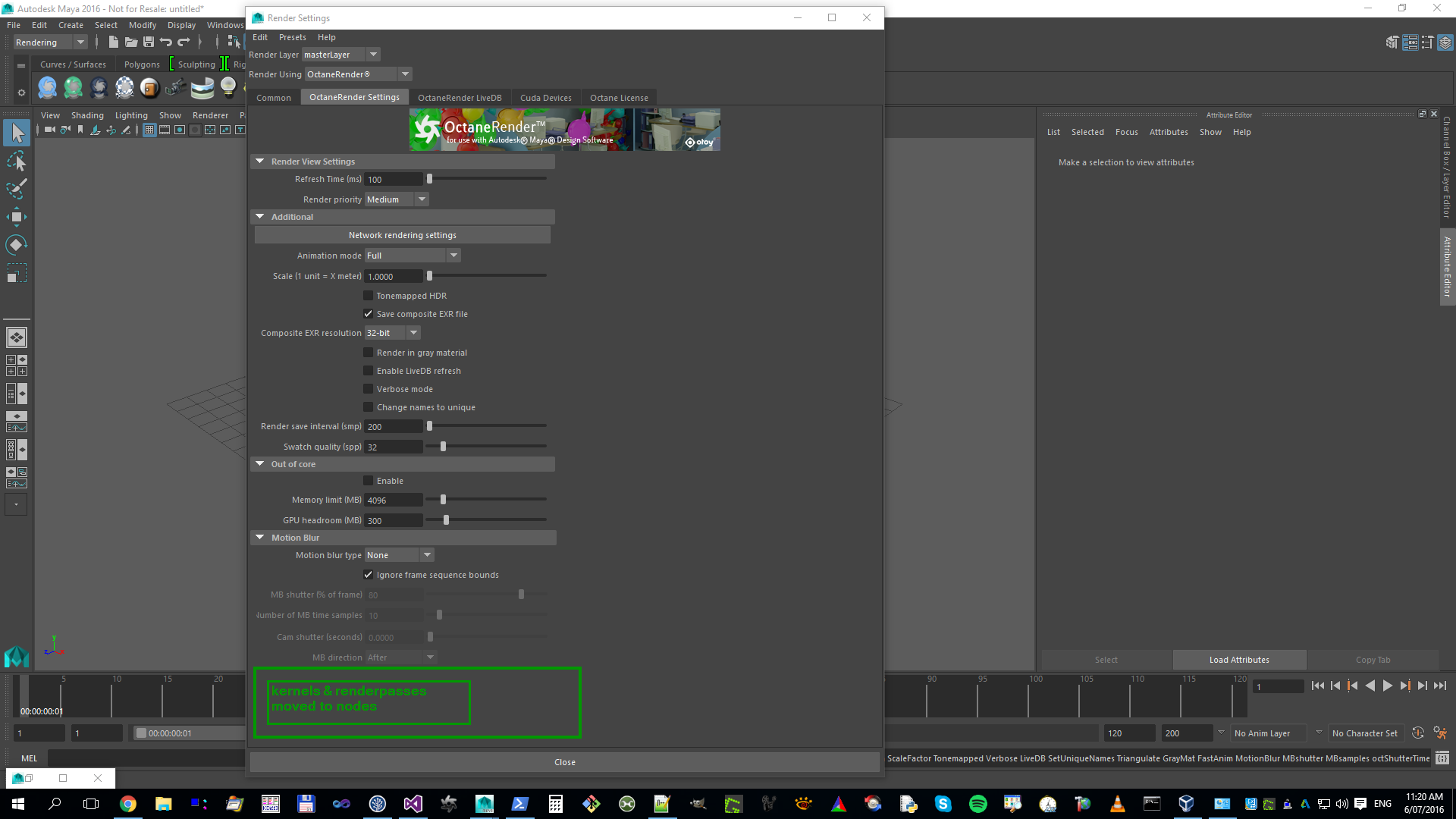Viewport: 1456px width, 819px height.
Task: Activate the Move tool
Action: pyautogui.click(x=16, y=217)
